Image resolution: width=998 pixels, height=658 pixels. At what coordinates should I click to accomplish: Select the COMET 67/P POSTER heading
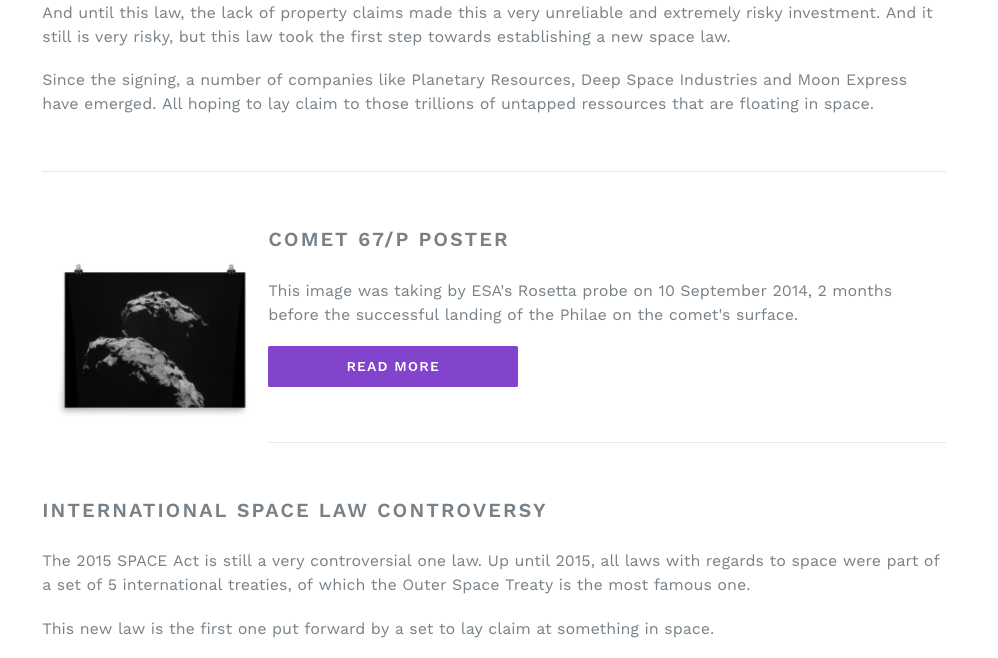[x=388, y=240]
